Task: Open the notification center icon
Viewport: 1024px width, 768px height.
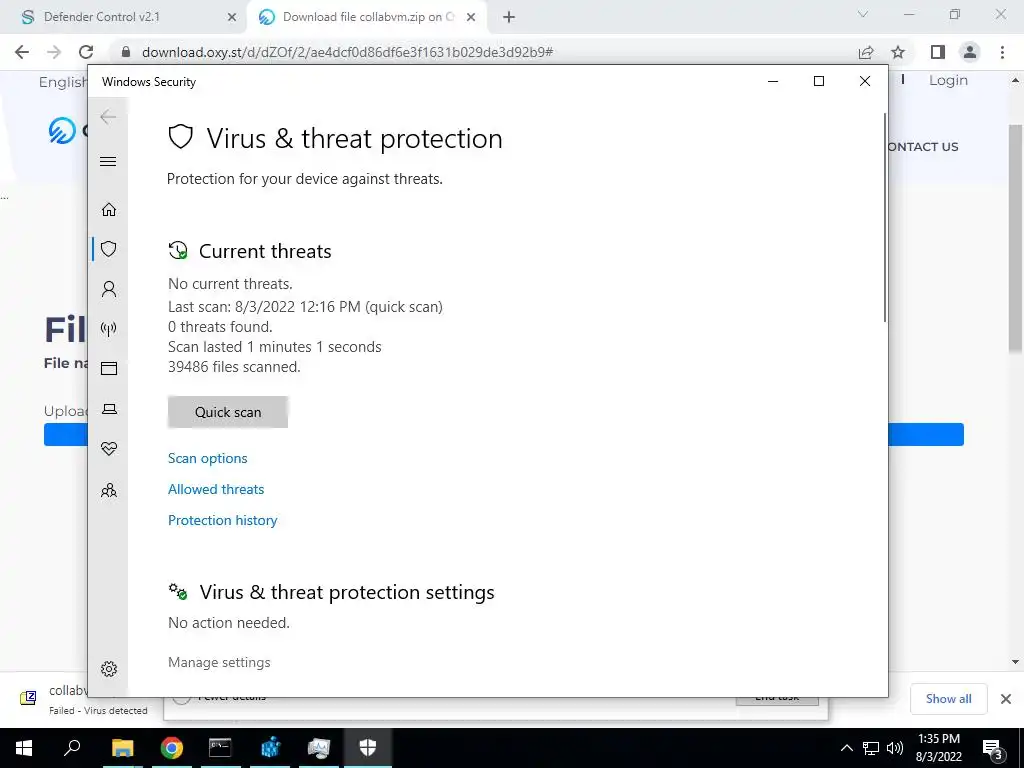Action: point(993,748)
